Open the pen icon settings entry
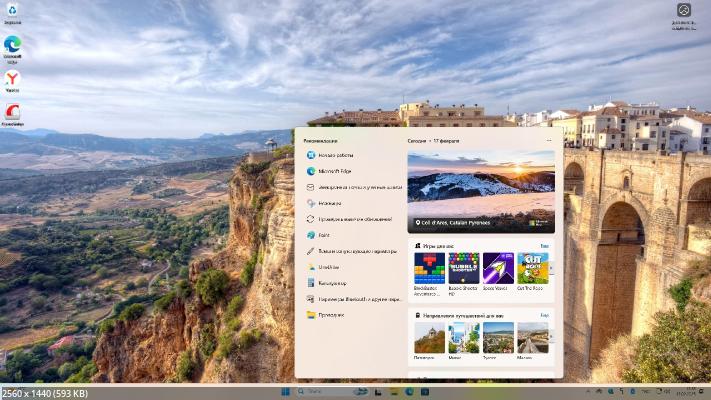The image size is (711, 400). tap(354, 251)
